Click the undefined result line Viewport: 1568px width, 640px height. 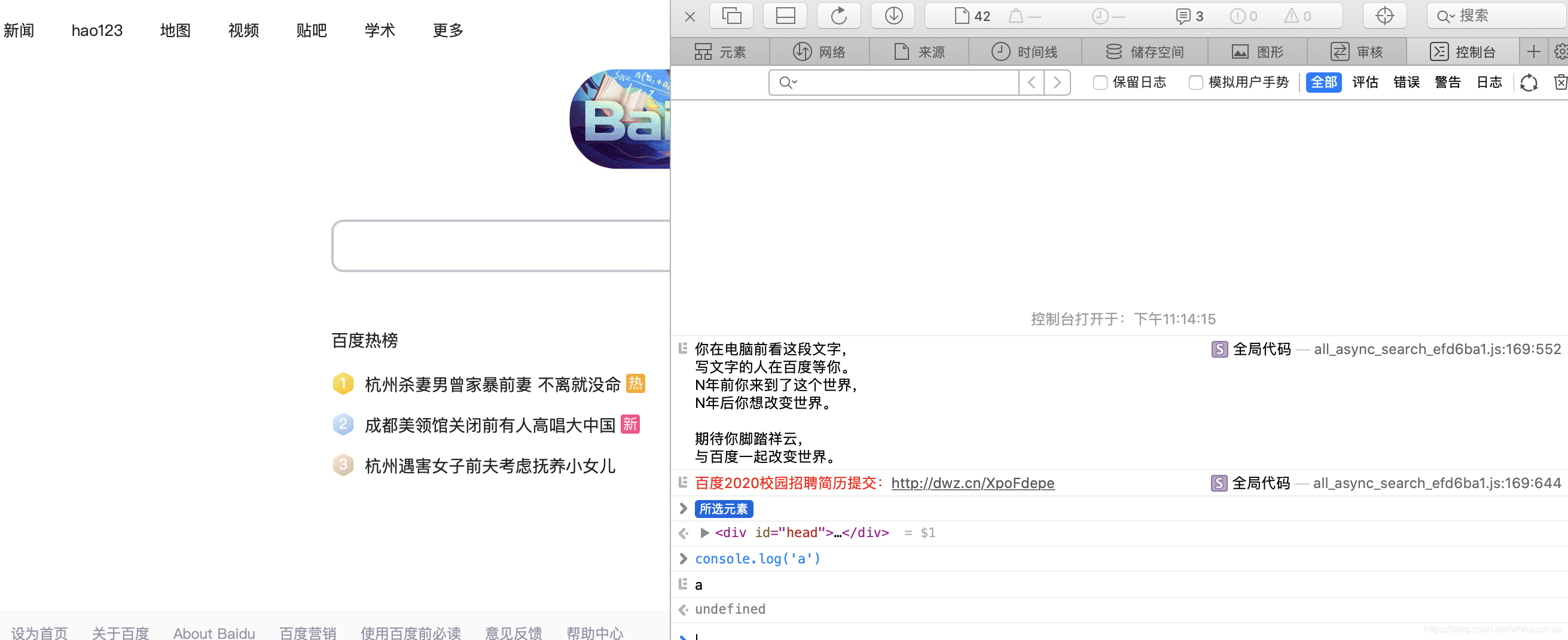pos(730,609)
